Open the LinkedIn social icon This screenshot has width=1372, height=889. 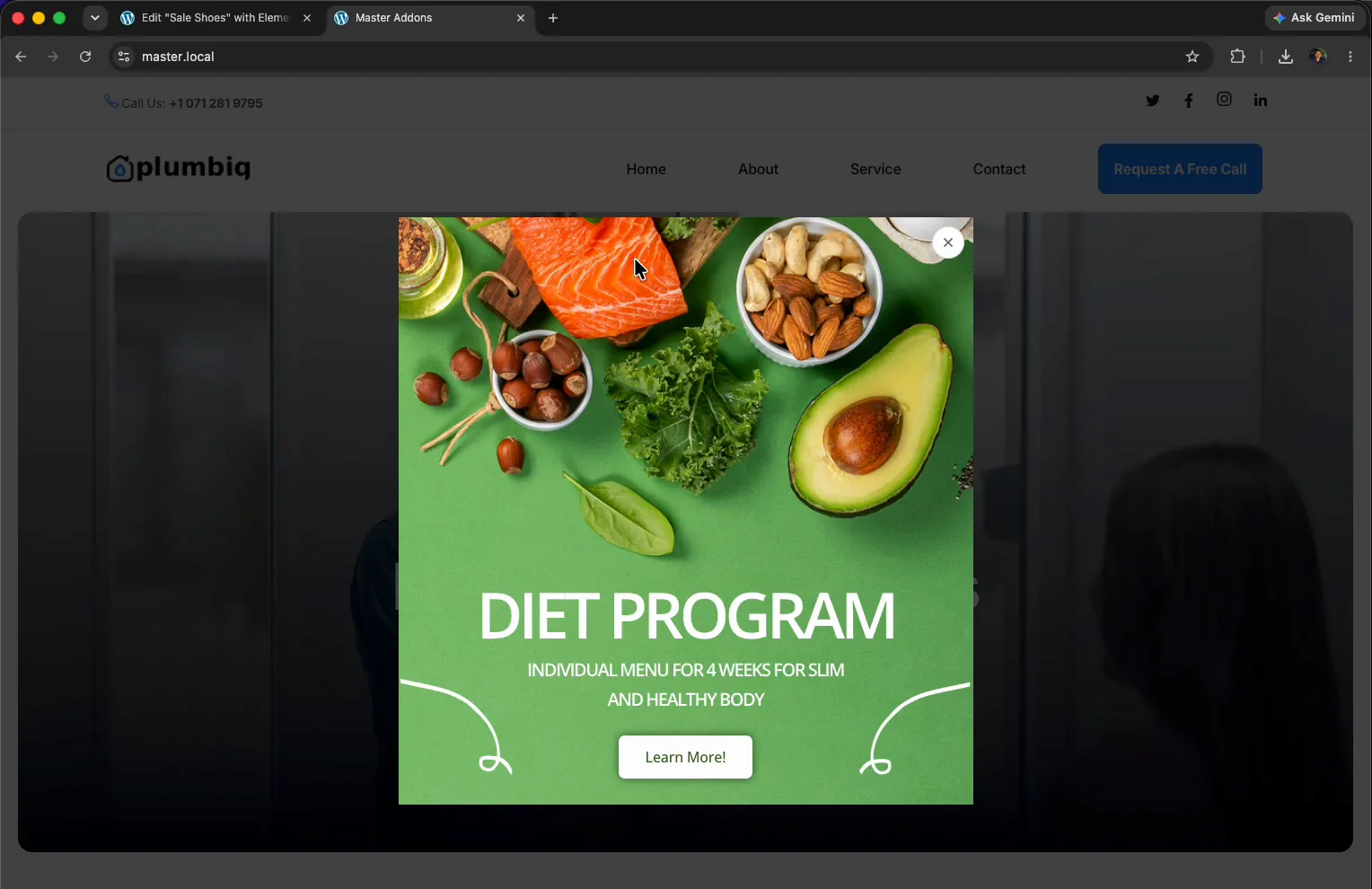(1261, 101)
